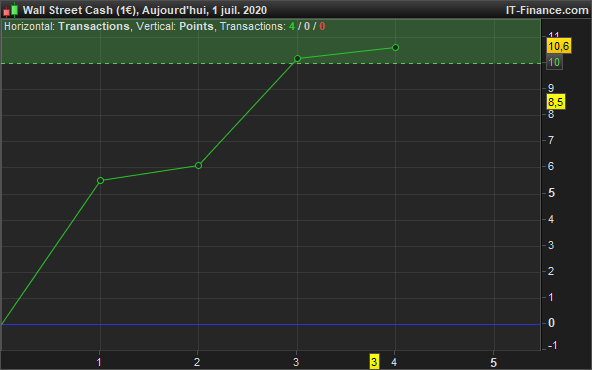Click the yellow 3 marker on horizontal axis
Viewport: 592px width, 370px height.
pos(374,362)
